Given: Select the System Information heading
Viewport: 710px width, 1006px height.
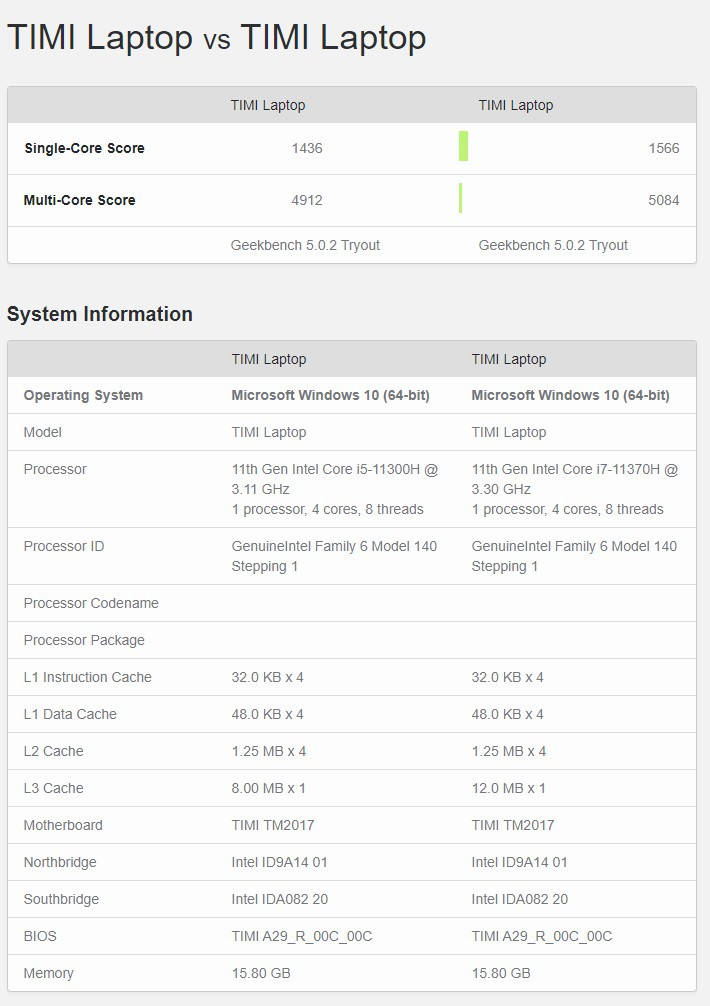Looking at the screenshot, I should [100, 314].
